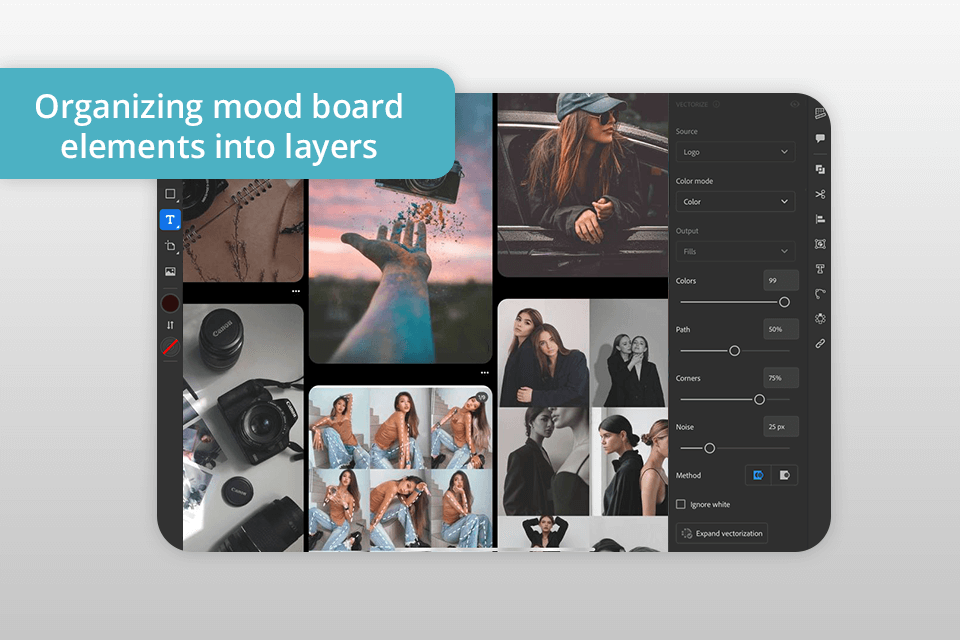The image size is (960, 640).
Task: Click the Color mode label
Action: [x=694, y=181]
